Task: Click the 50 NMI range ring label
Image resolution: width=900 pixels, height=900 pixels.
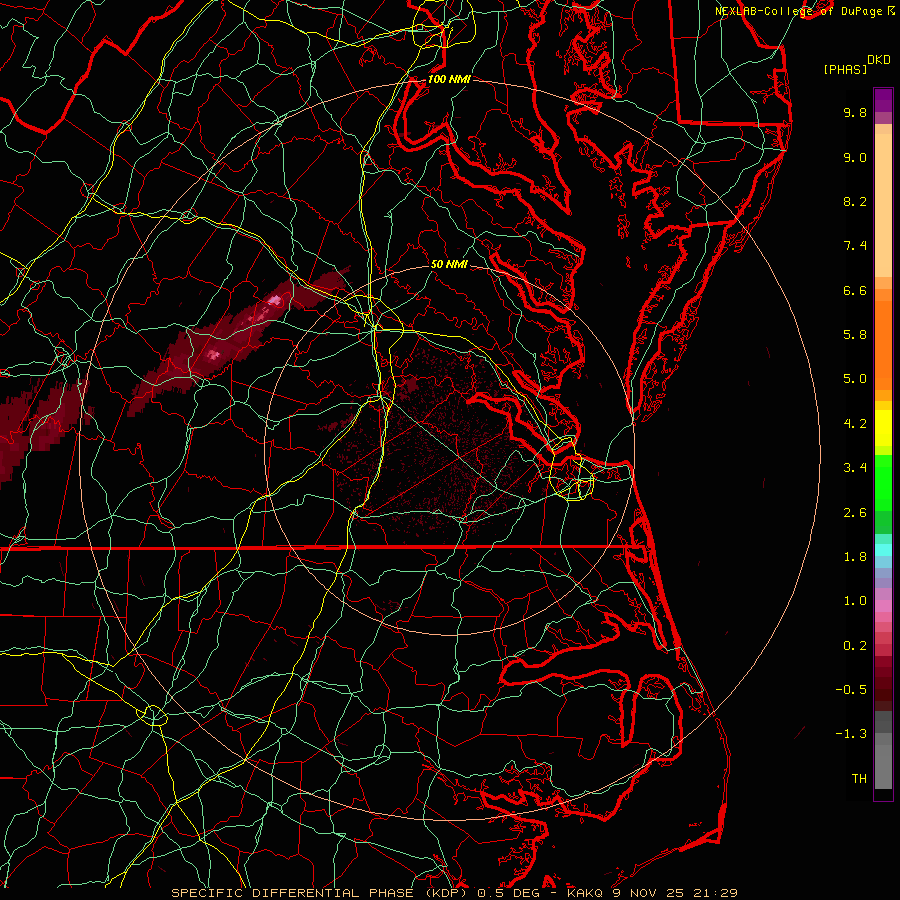Action: 449,264
